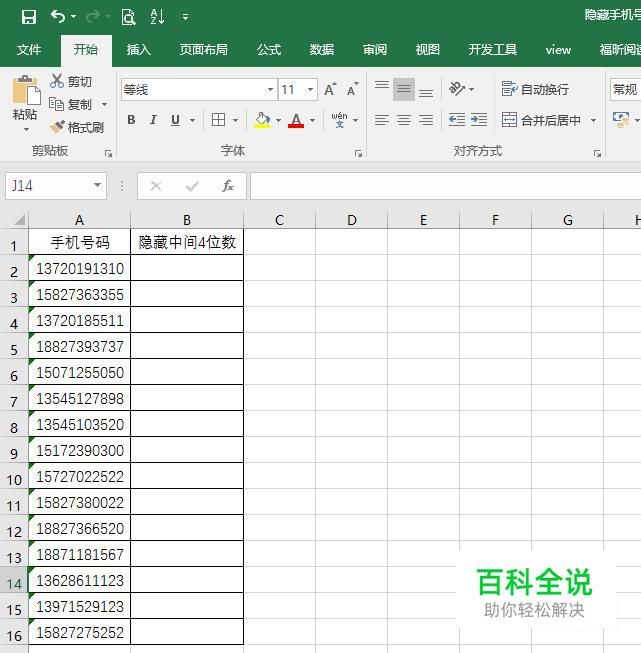This screenshot has width=641, height=653.
Task: Select Align Right icon
Action: [x=426, y=120]
